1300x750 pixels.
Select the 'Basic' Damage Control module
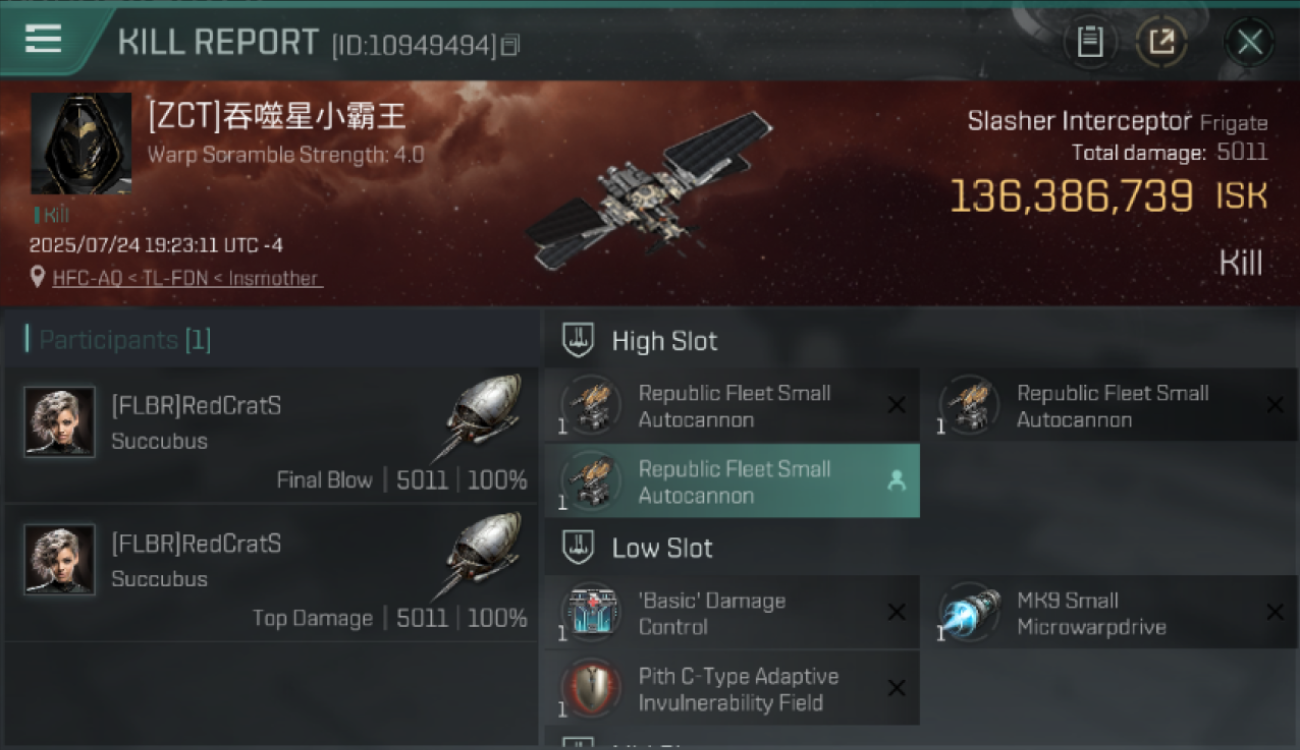point(732,613)
